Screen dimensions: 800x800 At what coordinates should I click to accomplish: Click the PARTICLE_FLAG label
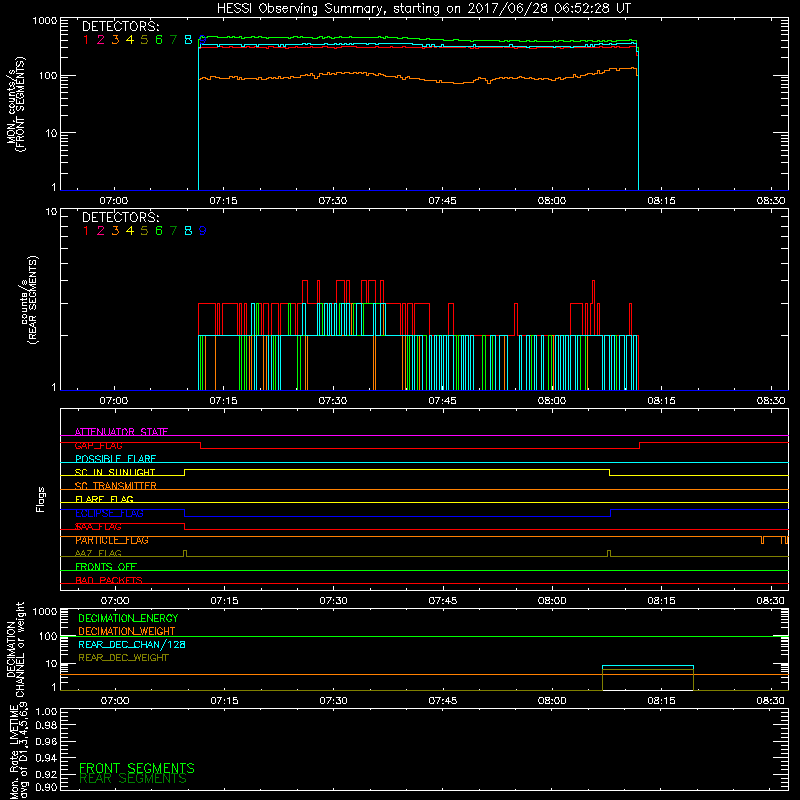coord(112,540)
